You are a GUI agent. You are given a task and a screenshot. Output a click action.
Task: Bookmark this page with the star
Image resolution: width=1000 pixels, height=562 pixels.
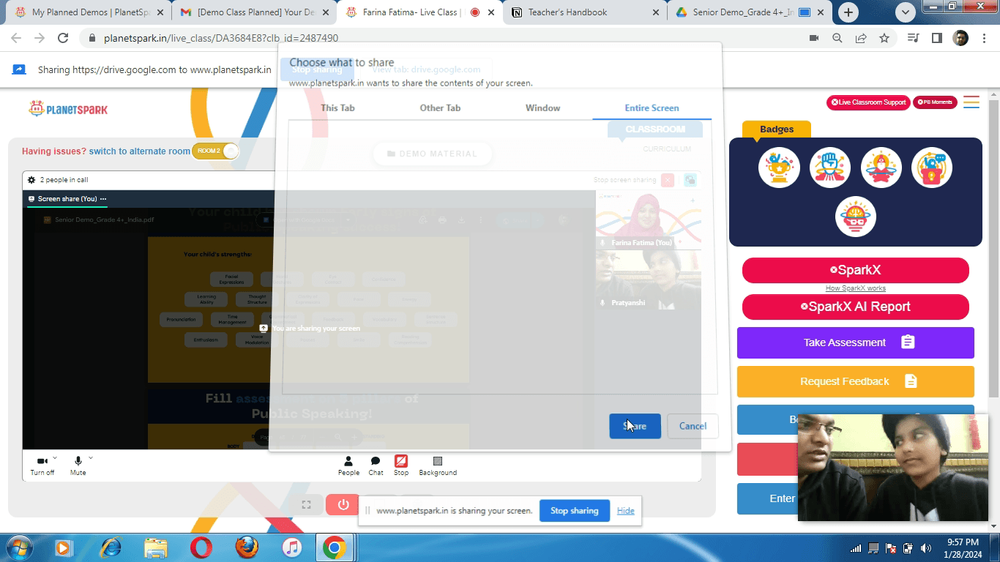(884, 38)
